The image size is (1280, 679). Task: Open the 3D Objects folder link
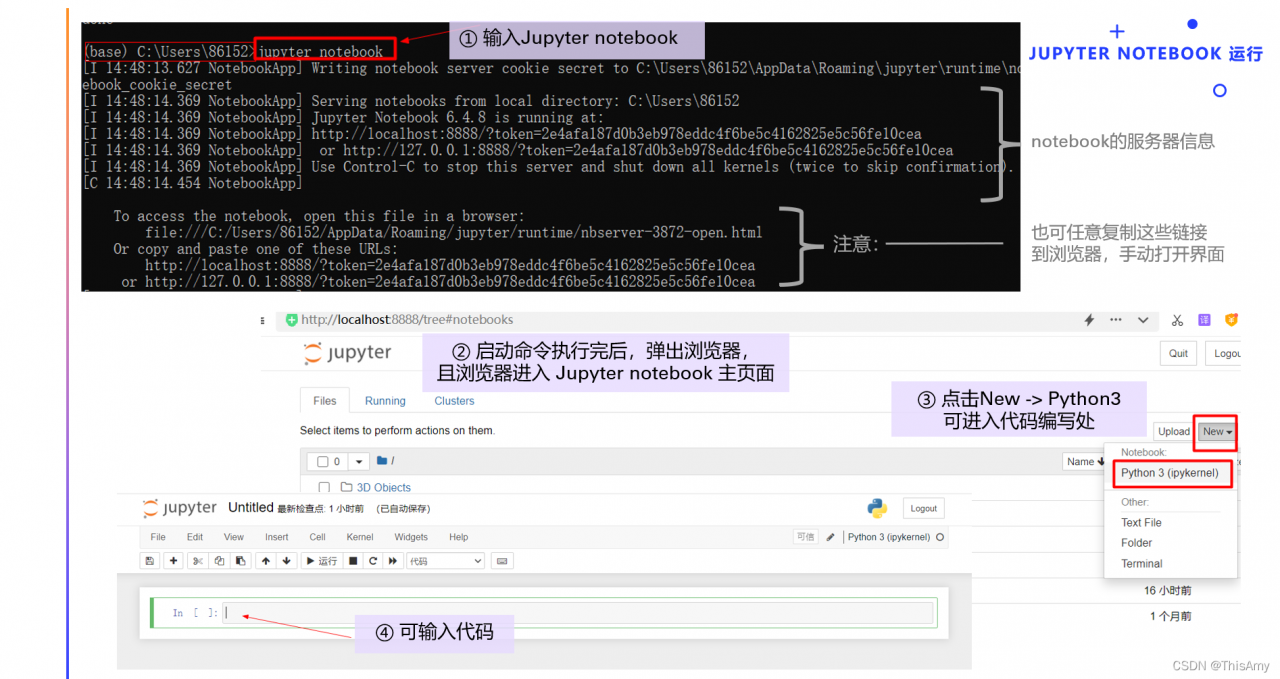(383, 488)
